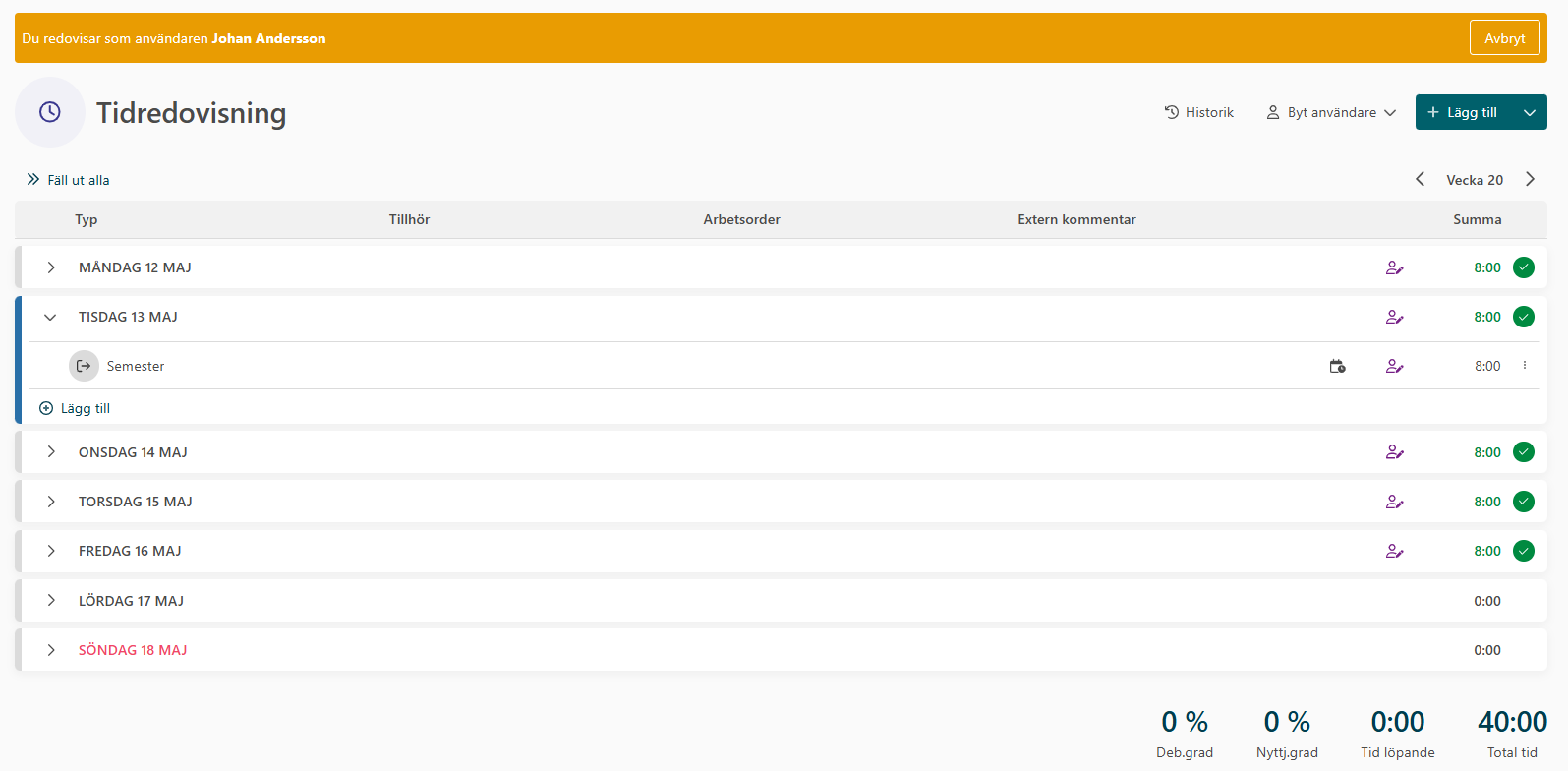Click user-edit icon on the Semester row
Image resolution: width=1568 pixels, height=771 pixels.
1394,366
